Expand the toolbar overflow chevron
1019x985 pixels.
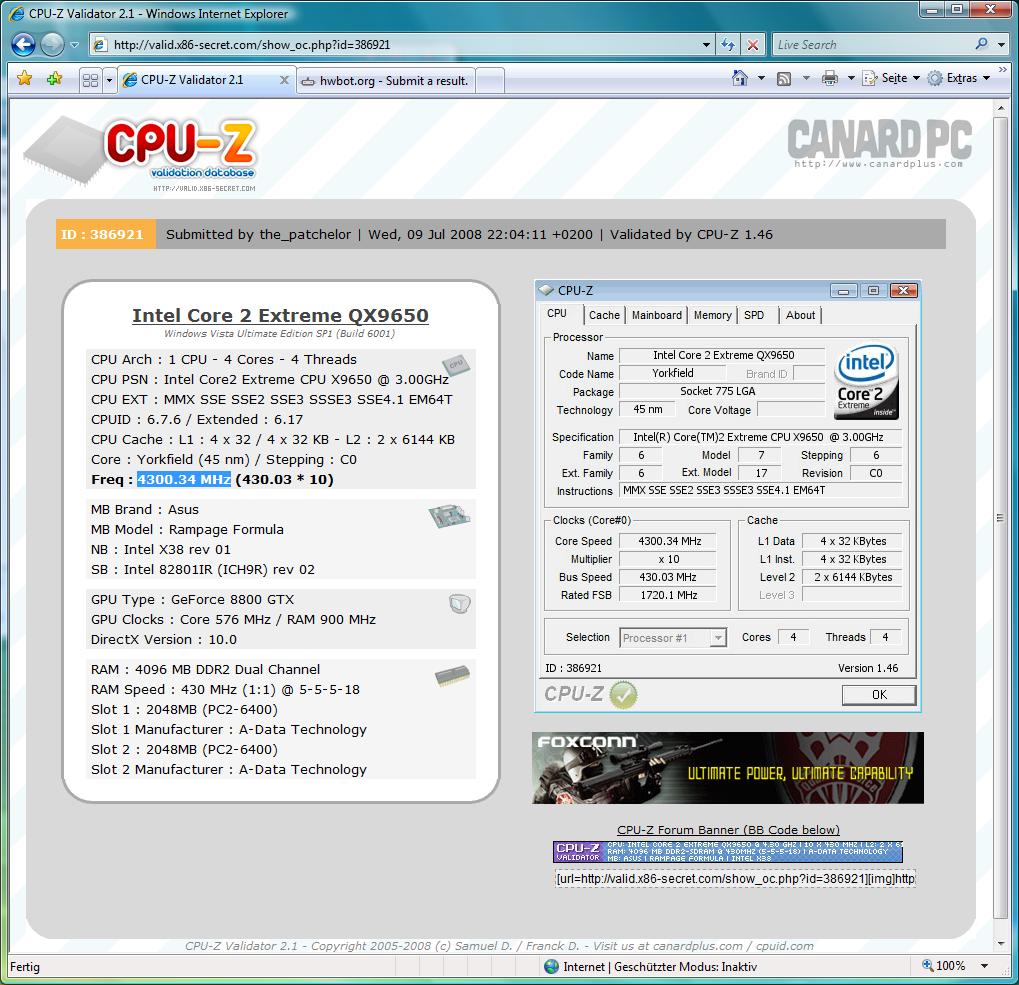pyautogui.click(x=1003, y=70)
